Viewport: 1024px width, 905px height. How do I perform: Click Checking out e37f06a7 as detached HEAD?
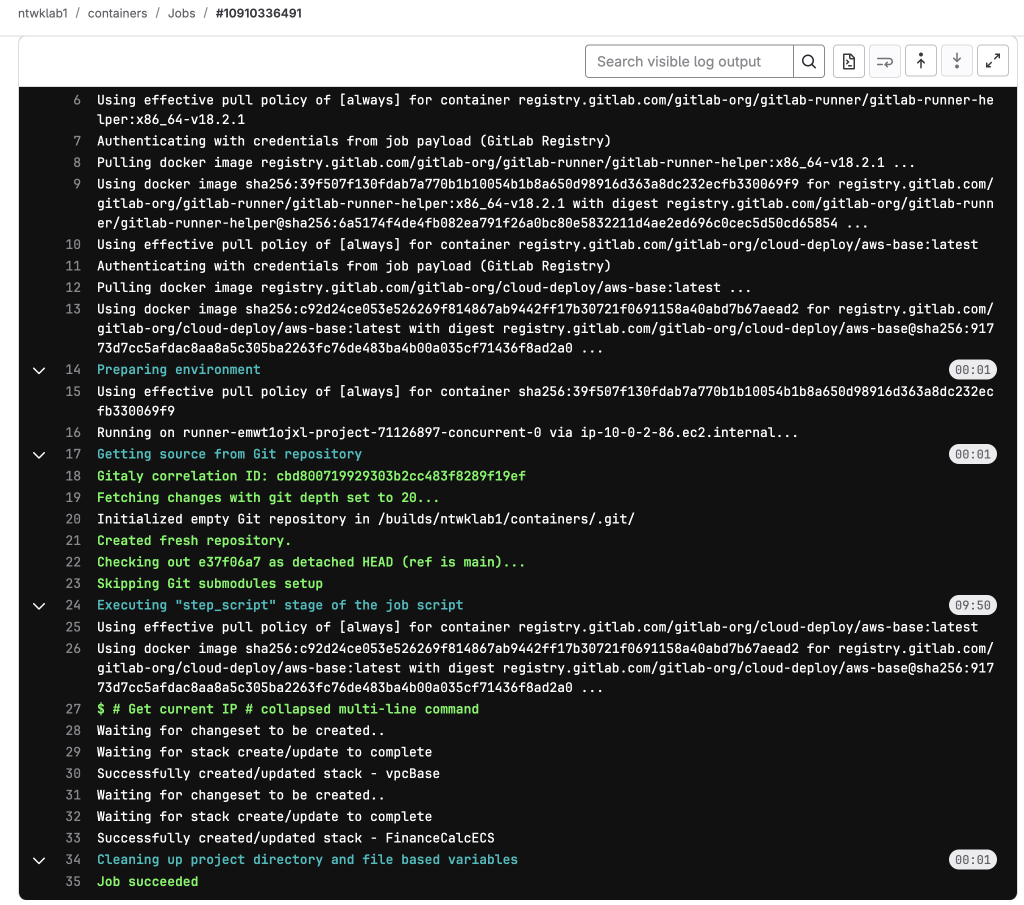point(311,562)
